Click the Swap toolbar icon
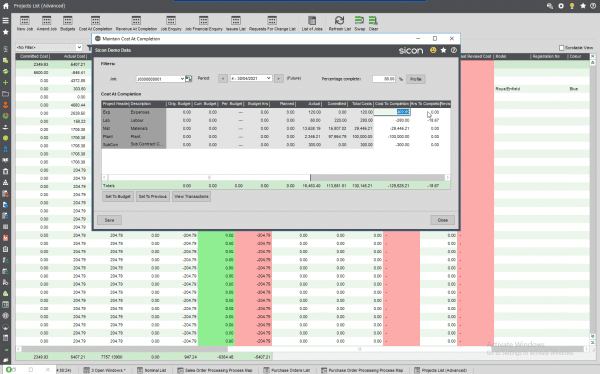The height and width of the screenshot is (374, 600). click(359, 23)
